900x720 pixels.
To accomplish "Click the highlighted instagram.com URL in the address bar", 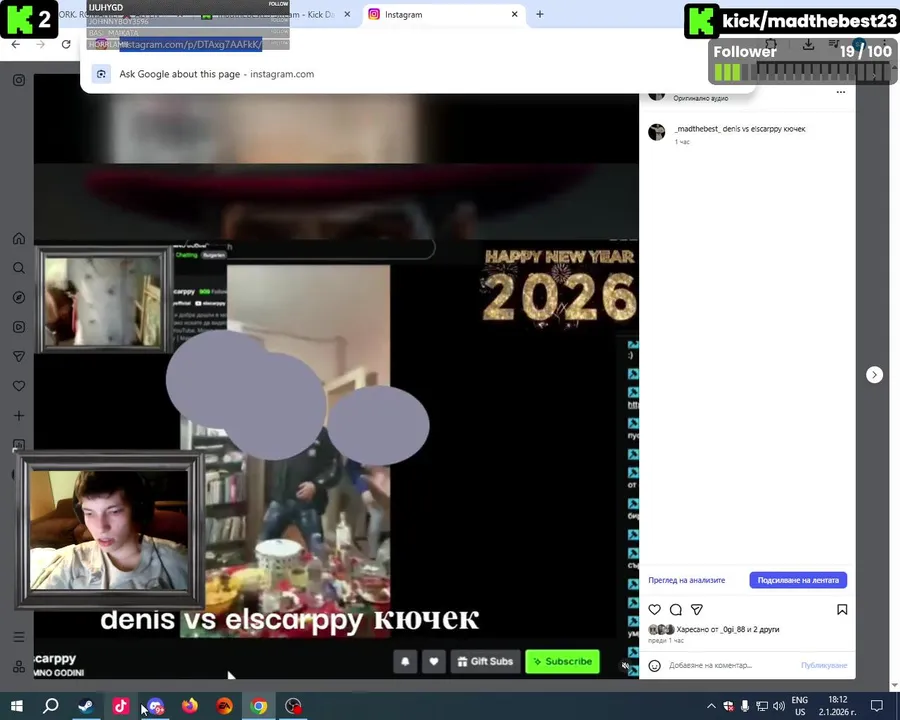I will click(191, 44).
